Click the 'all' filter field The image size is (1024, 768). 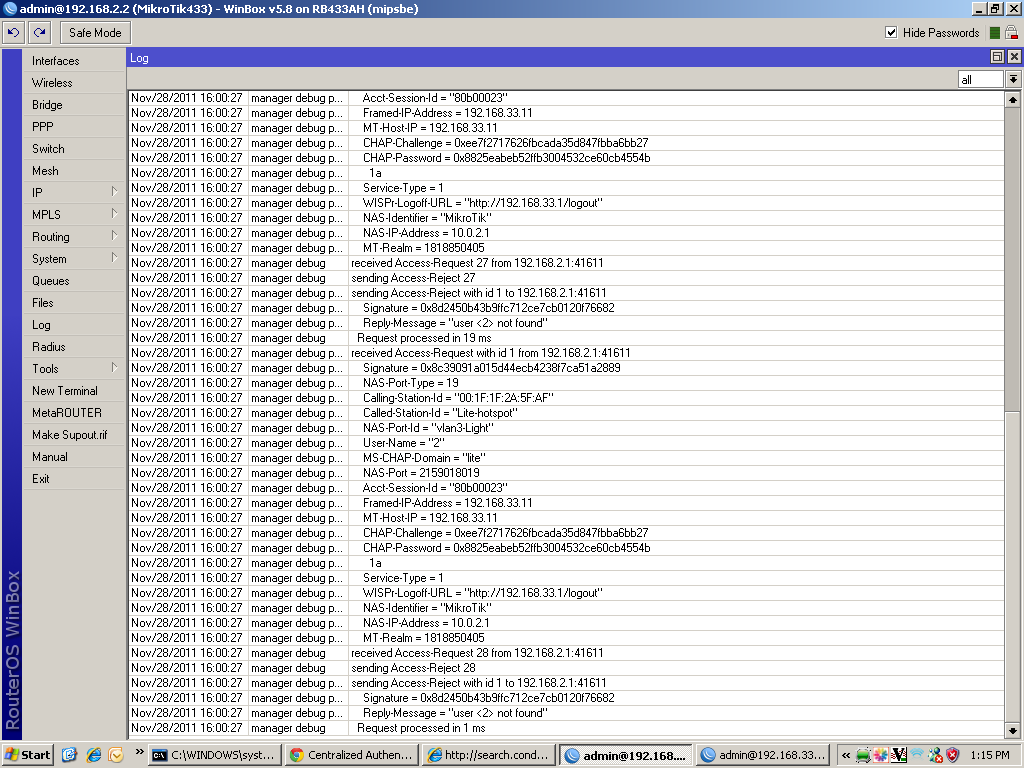pyautogui.click(x=980, y=80)
